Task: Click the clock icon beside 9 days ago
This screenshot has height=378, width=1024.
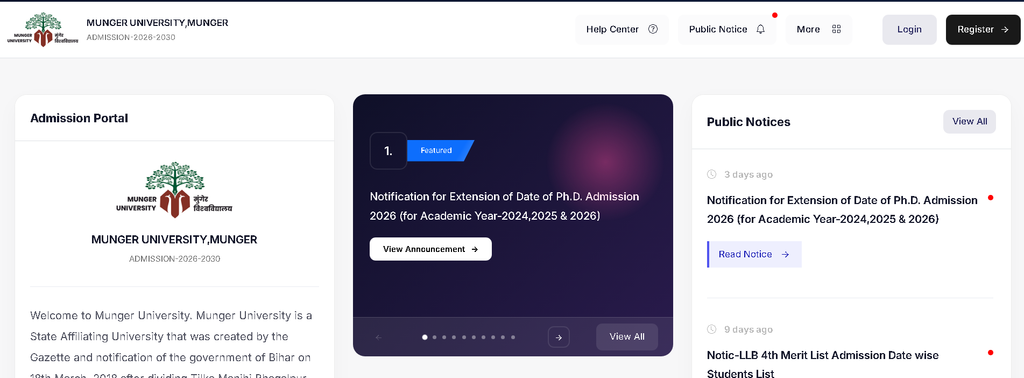Action: tap(712, 330)
